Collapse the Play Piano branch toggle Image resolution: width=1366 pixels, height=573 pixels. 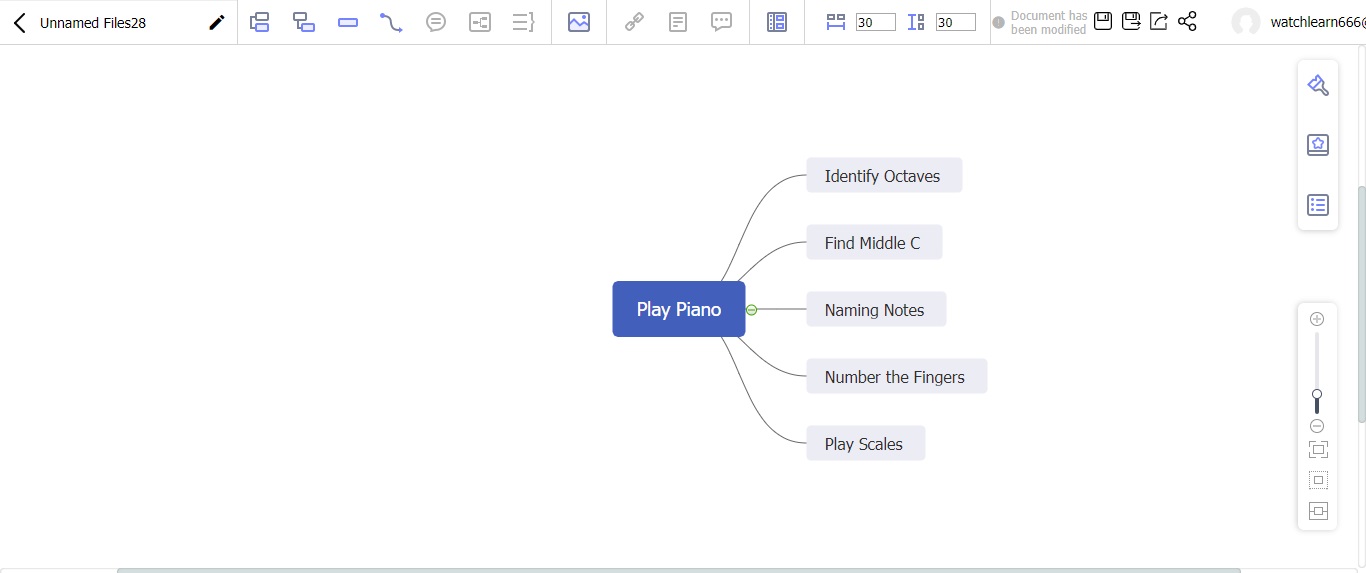pyautogui.click(x=752, y=310)
